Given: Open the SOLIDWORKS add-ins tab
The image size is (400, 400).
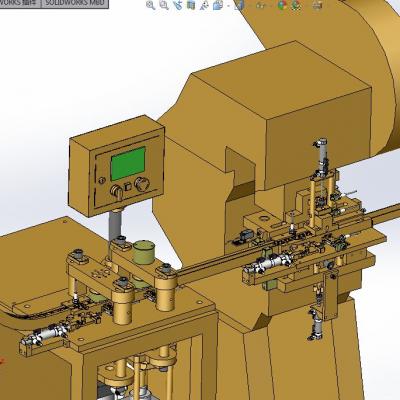Looking at the screenshot, I should pos(20,3).
